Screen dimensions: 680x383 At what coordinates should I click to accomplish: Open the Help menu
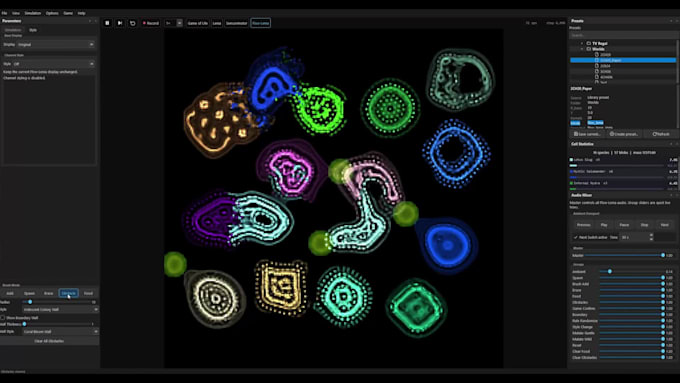point(82,13)
